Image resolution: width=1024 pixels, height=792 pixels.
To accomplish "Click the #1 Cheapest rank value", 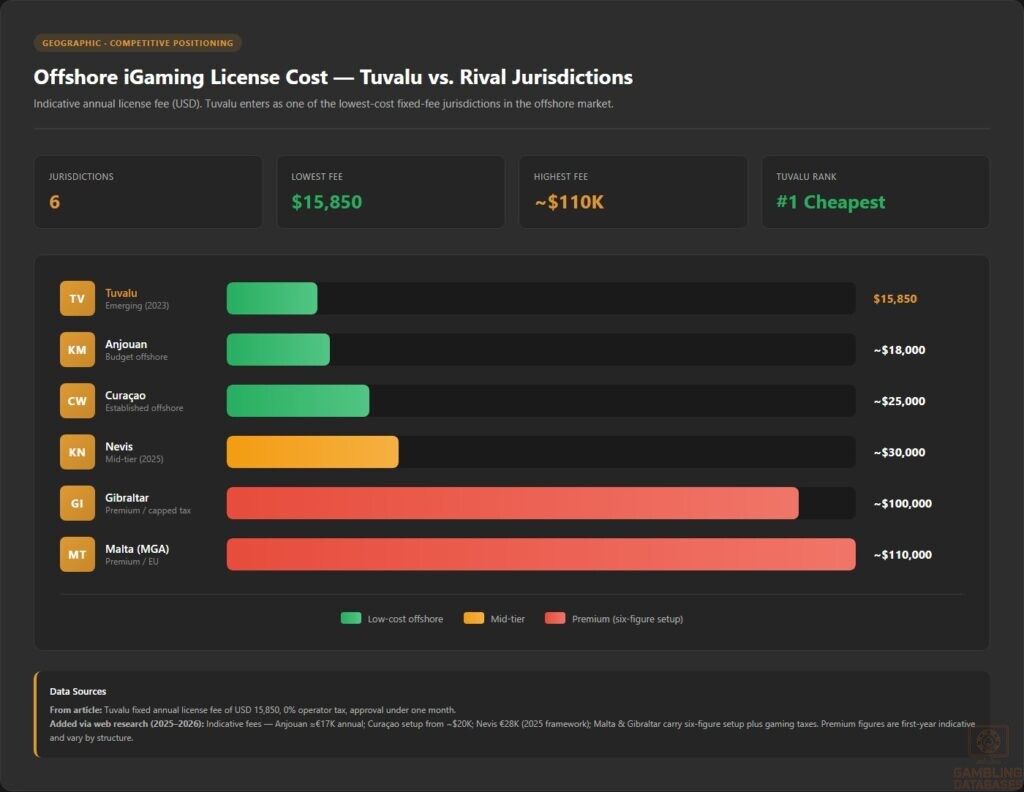I will [831, 202].
